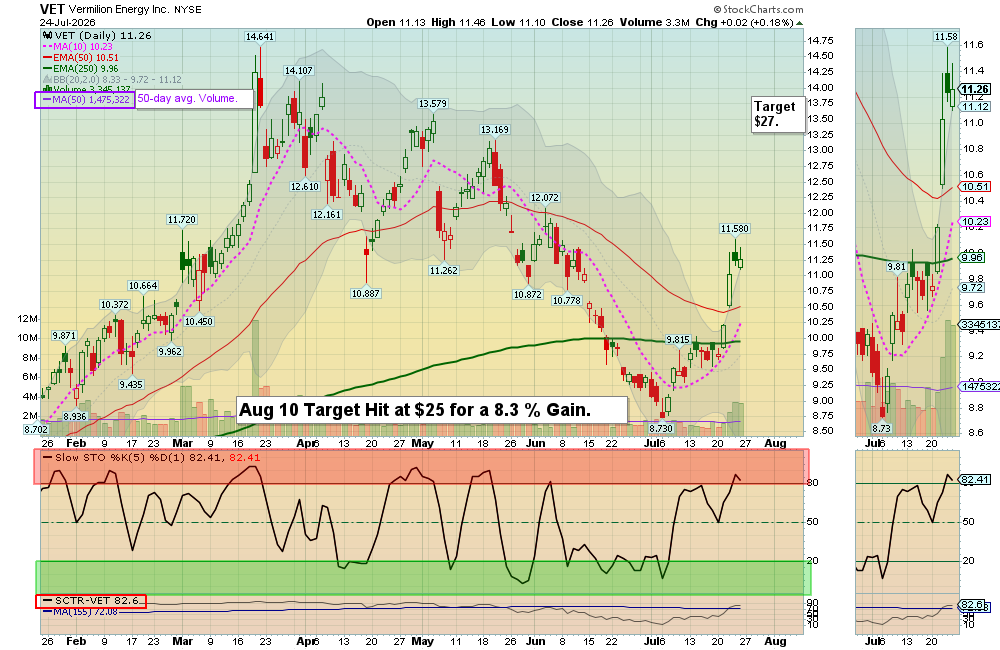Image resolution: width=1000 pixels, height=650 pixels.
Task: Click the 1475322 average volume tag
Action: coord(980,387)
